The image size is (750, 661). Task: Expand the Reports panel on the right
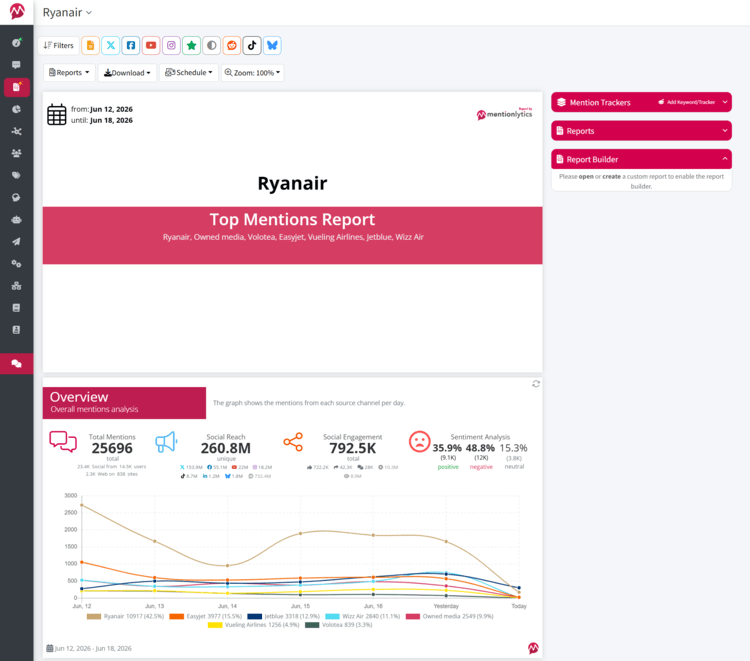641,131
